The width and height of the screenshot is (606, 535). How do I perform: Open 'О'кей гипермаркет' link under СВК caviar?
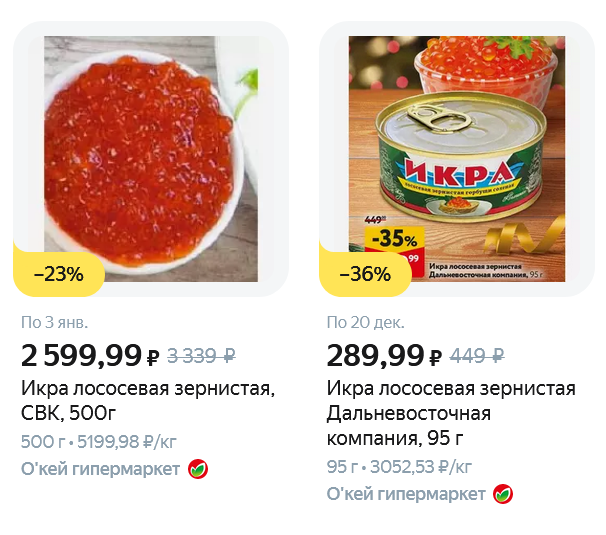100,469
